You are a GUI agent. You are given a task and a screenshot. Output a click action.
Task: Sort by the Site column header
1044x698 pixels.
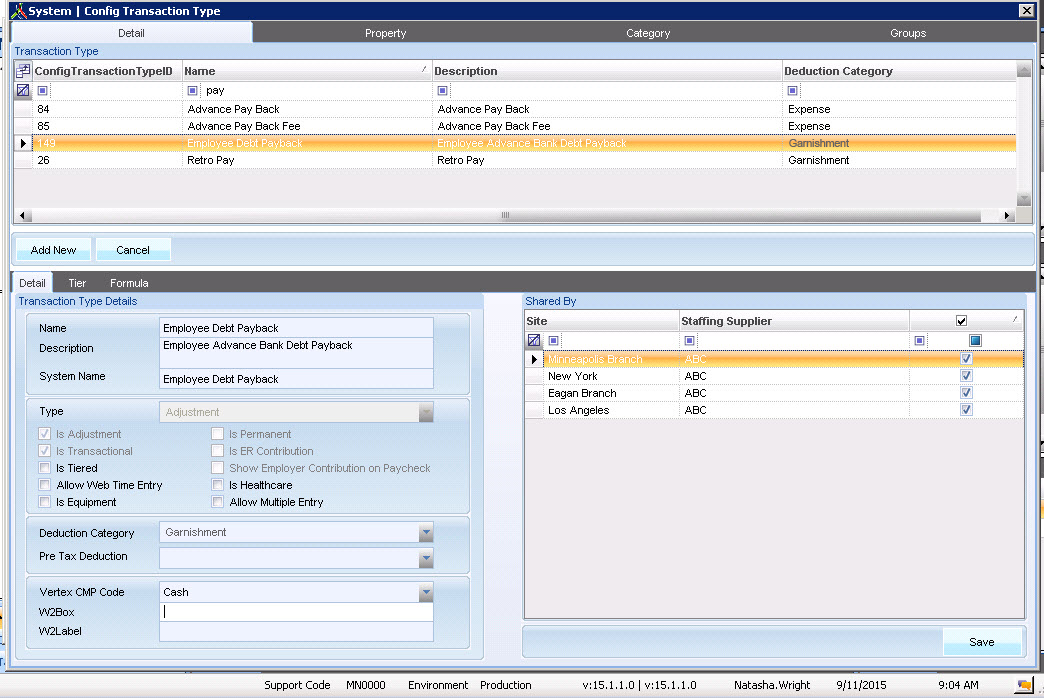(x=602, y=321)
